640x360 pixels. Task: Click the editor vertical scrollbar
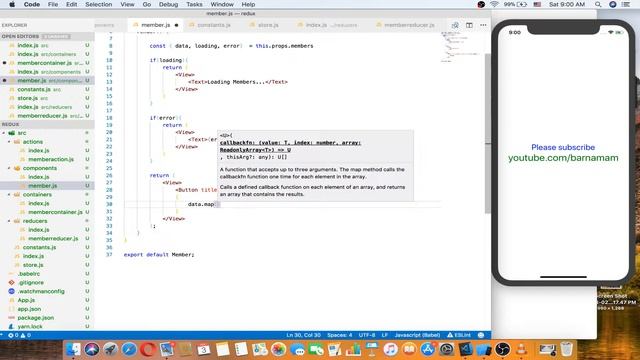click(x=488, y=133)
